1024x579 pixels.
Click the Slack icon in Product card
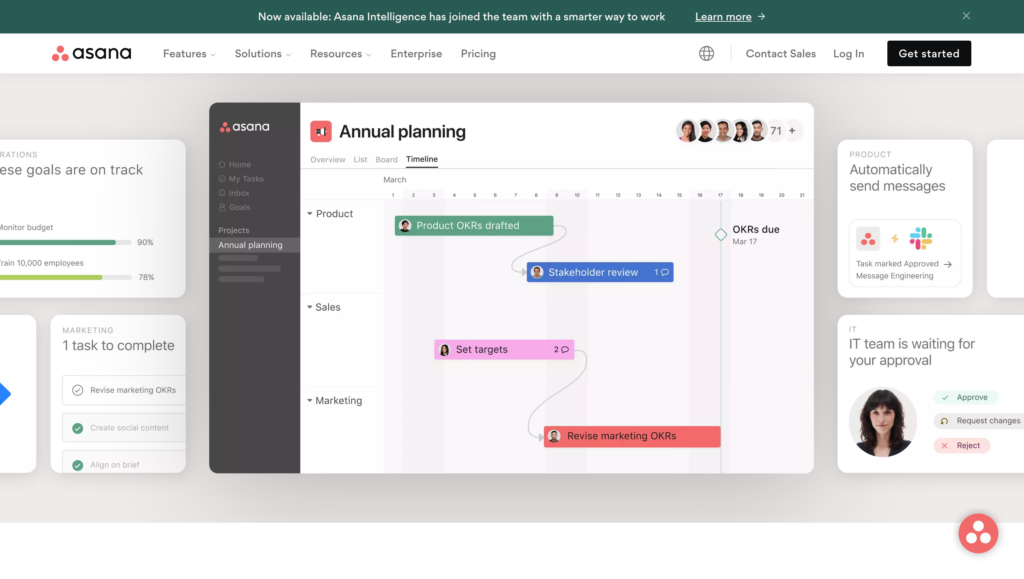pyautogui.click(x=921, y=239)
